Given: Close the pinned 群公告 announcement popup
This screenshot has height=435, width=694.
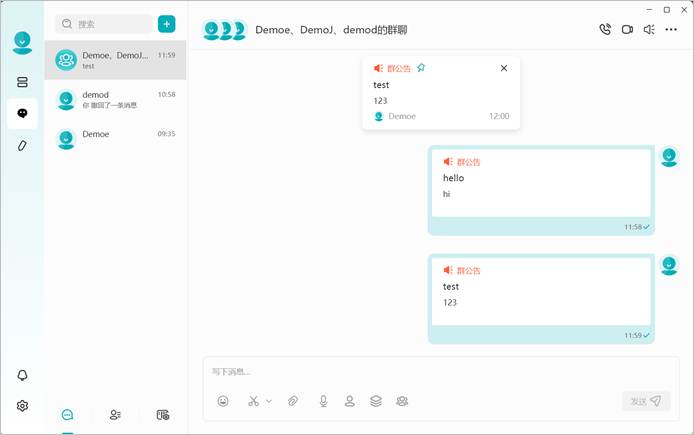Looking at the screenshot, I should [x=504, y=68].
